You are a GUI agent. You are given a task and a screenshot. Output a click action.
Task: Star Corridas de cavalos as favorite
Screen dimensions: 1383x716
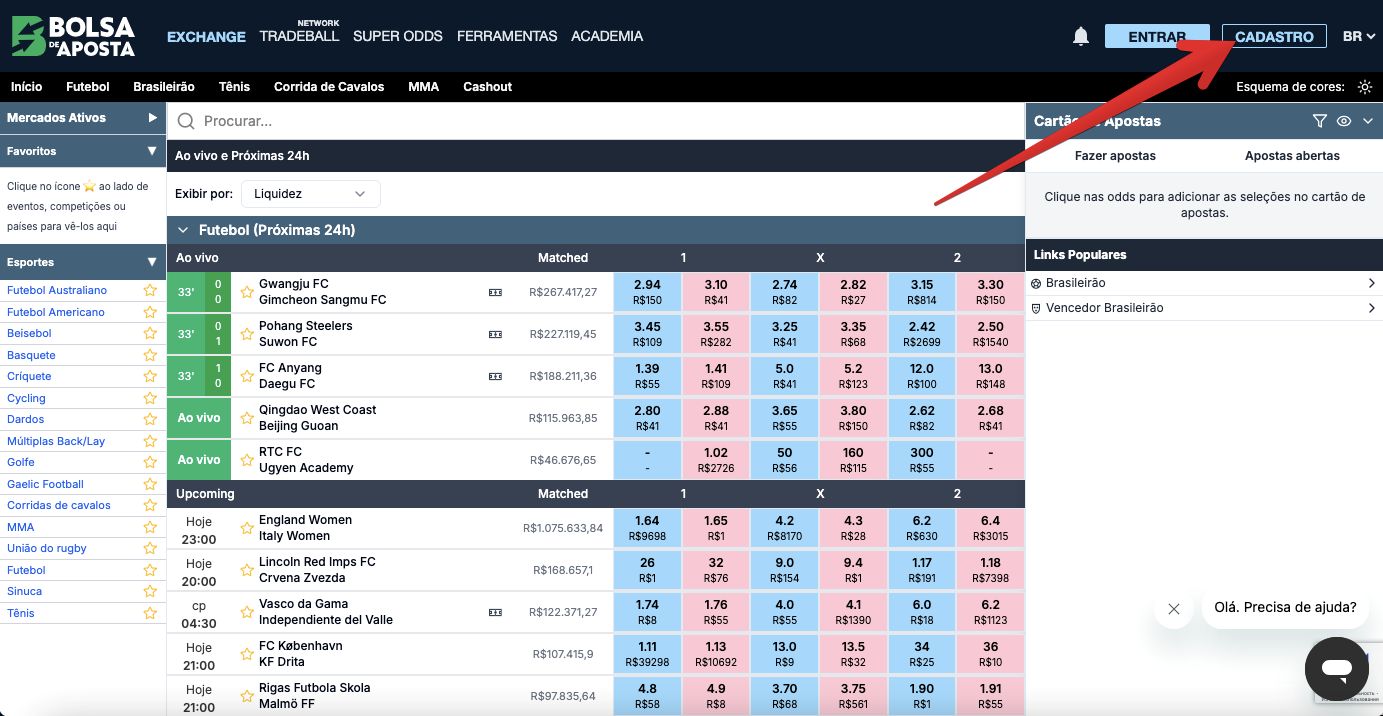[x=150, y=505]
